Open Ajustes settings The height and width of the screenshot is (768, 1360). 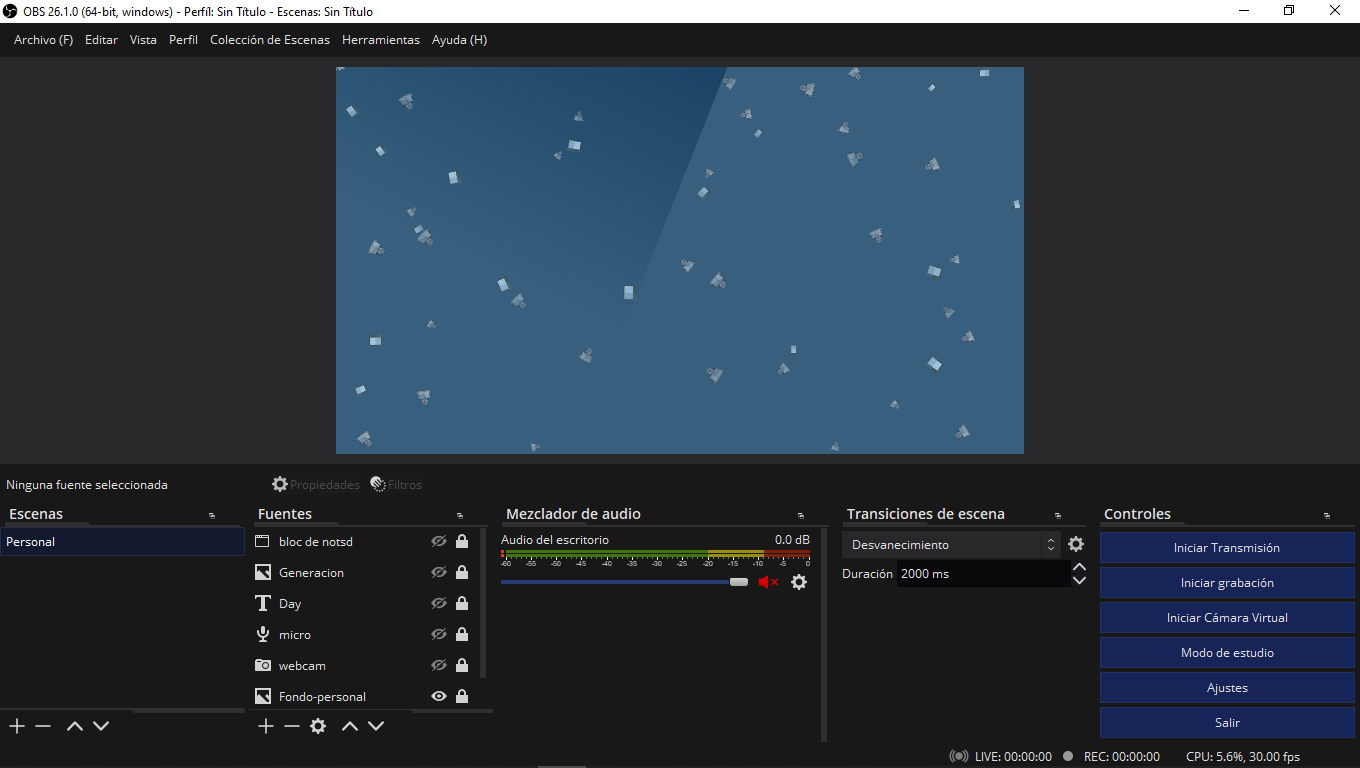[1227, 688]
